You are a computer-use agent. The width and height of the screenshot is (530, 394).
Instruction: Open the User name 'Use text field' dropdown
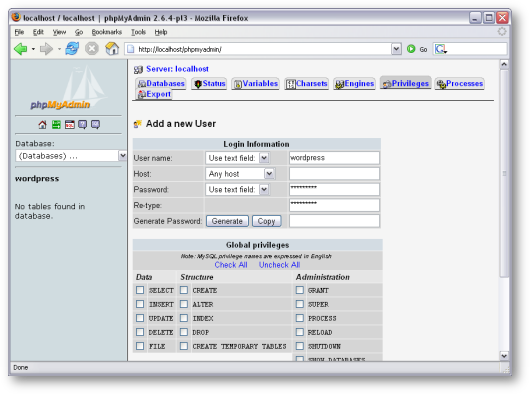[237, 158]
